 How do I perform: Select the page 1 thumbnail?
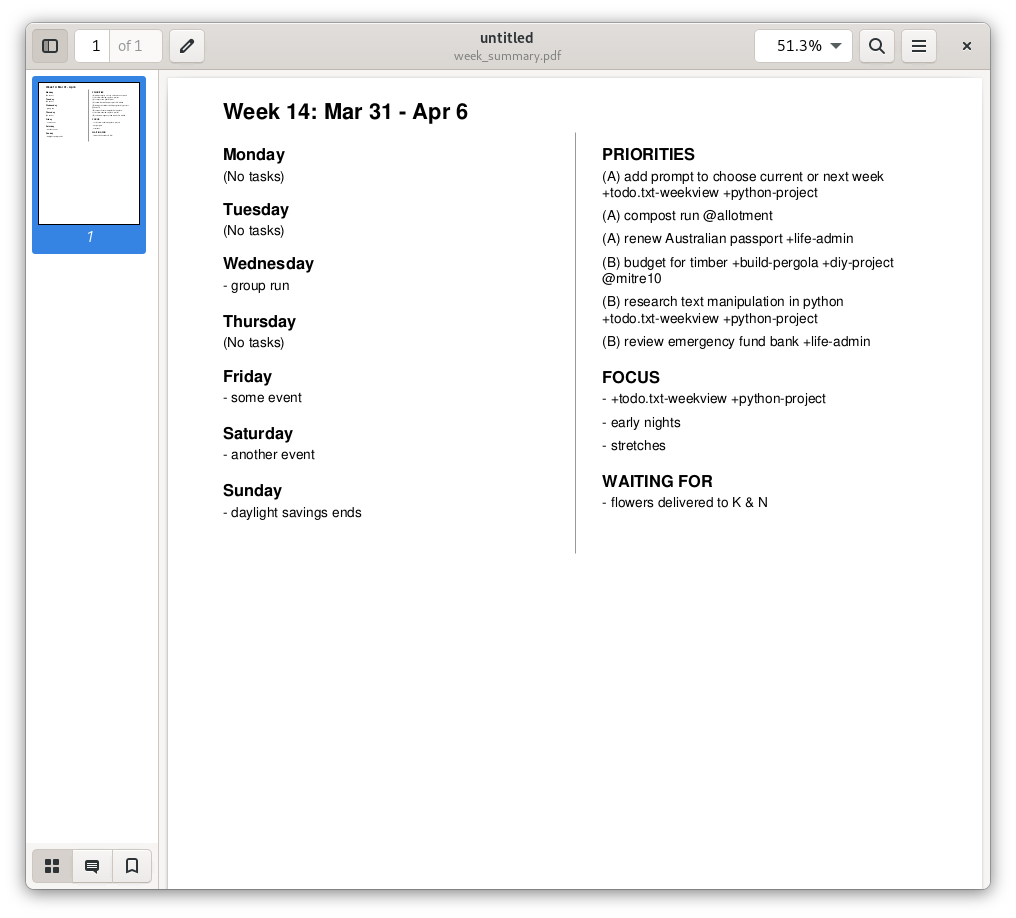click(89, 154)
